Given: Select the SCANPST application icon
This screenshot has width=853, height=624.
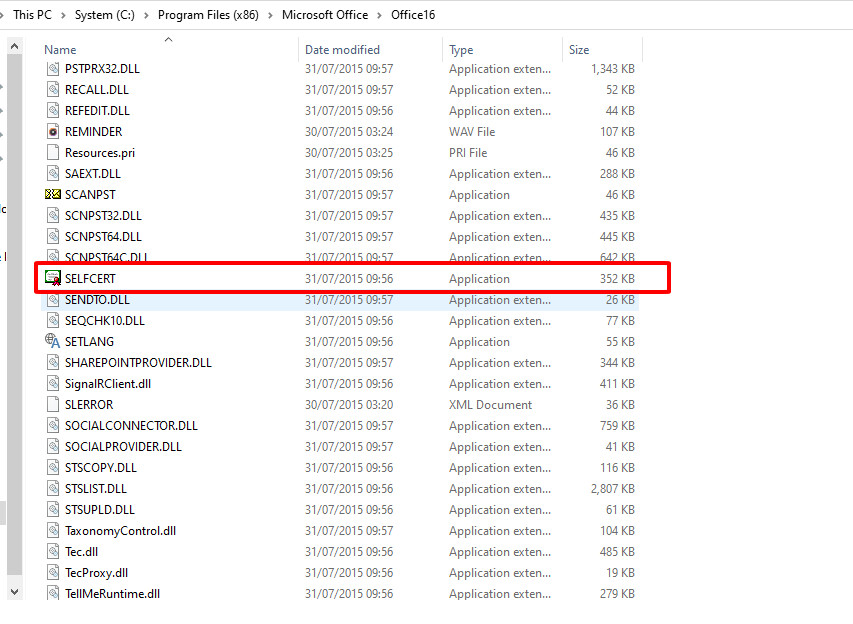Looking at the screenshot, I should (53, 194).
